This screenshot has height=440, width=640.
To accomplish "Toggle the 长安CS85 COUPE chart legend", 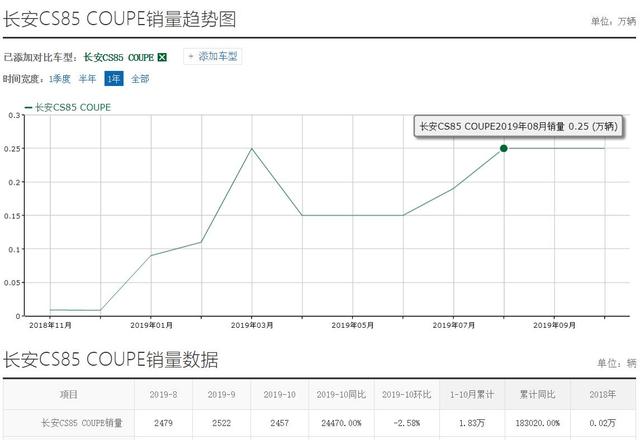I will click(68, 107).
